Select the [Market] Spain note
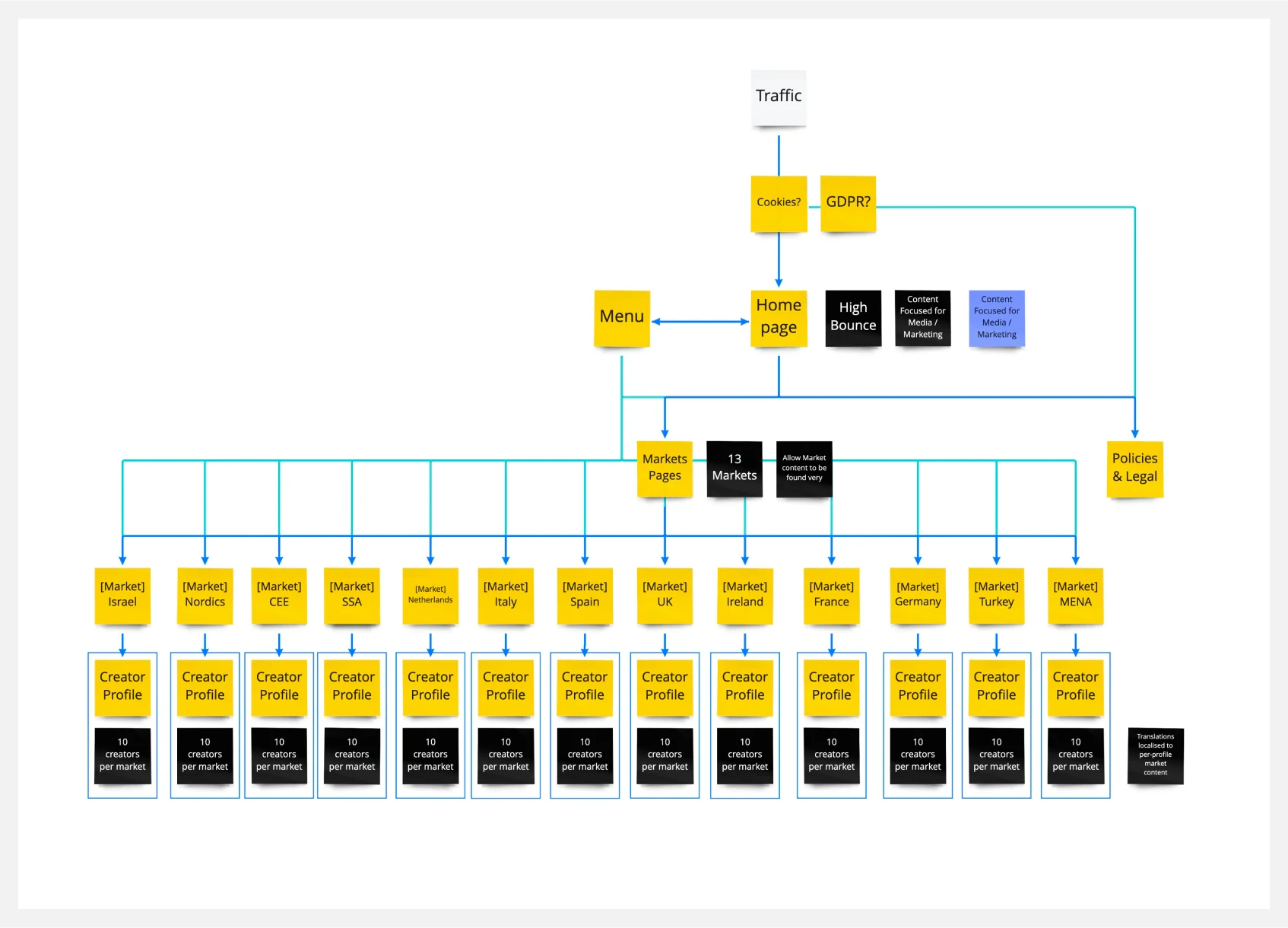 coord(585,596)
